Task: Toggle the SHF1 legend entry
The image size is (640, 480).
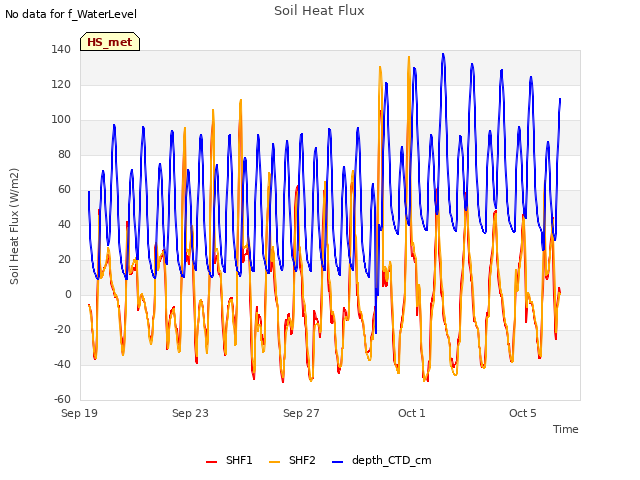Action: tap(229, 460)
